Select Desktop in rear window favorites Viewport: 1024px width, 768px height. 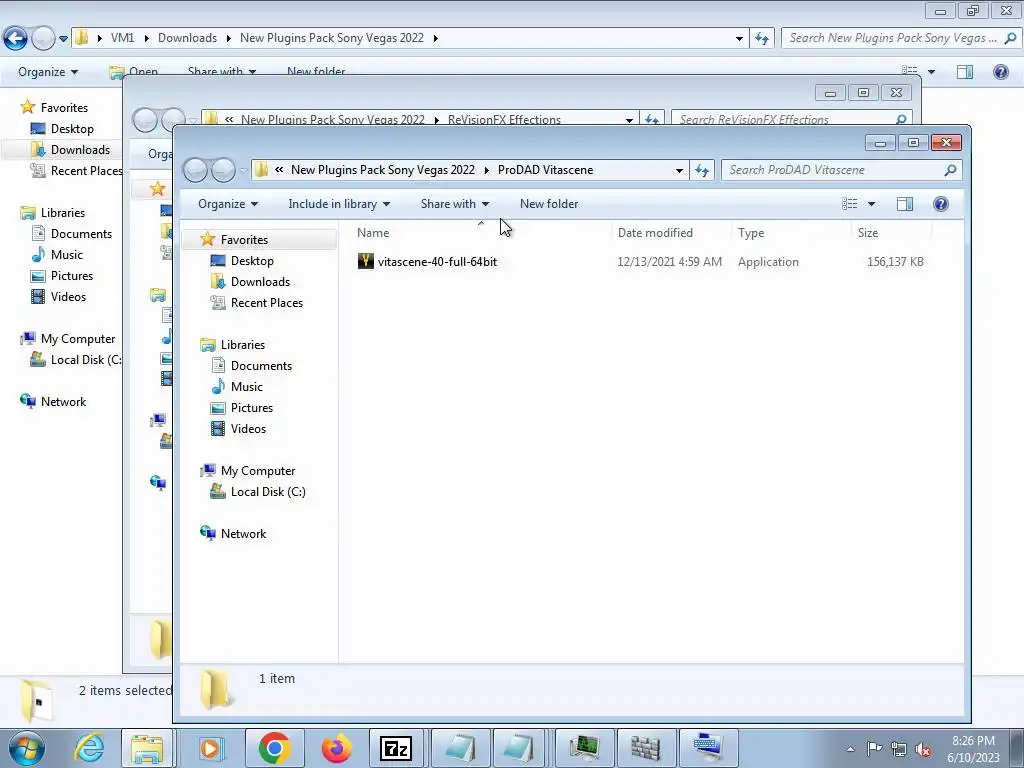(72, 129)
